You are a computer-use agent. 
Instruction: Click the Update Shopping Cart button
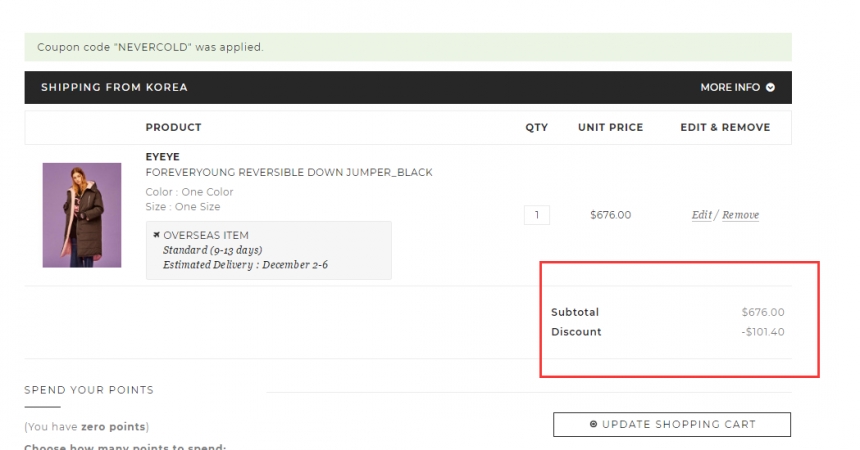coord(672,424)
